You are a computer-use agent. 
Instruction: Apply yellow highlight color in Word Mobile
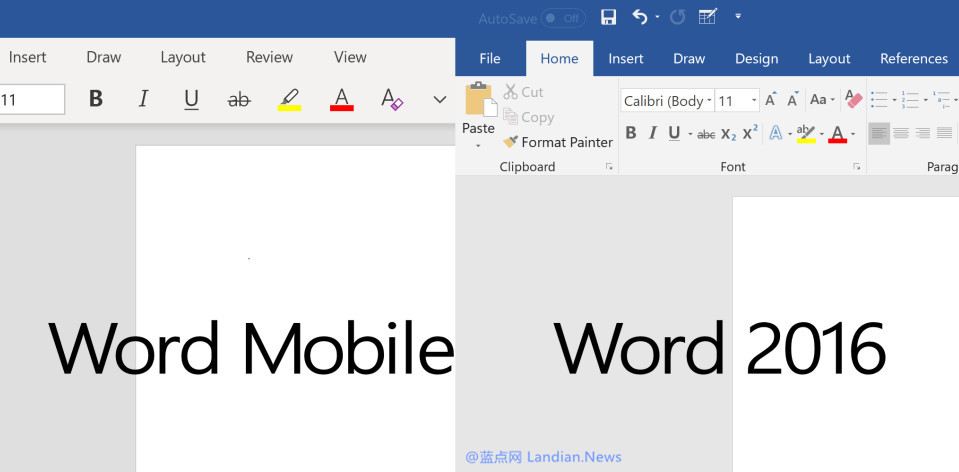290,99
